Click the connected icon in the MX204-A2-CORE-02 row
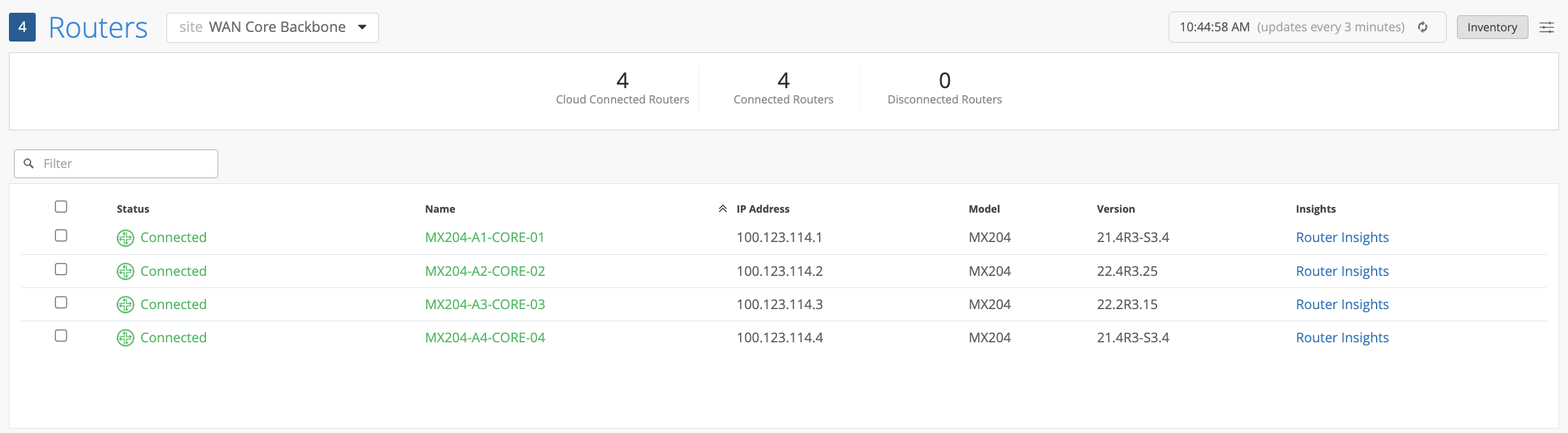 coord(125,271)
